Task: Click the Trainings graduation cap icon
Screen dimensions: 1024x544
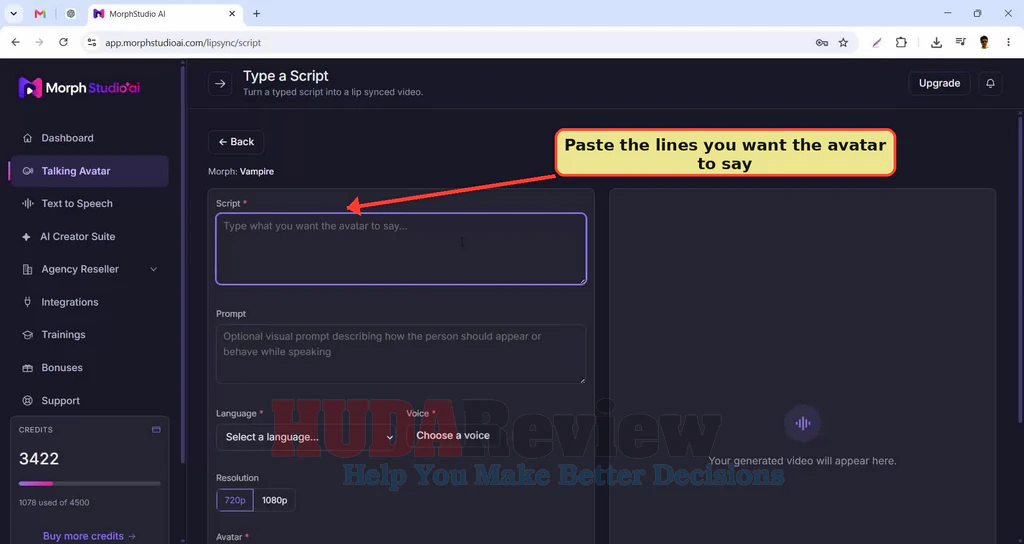Action: [27, 334]
